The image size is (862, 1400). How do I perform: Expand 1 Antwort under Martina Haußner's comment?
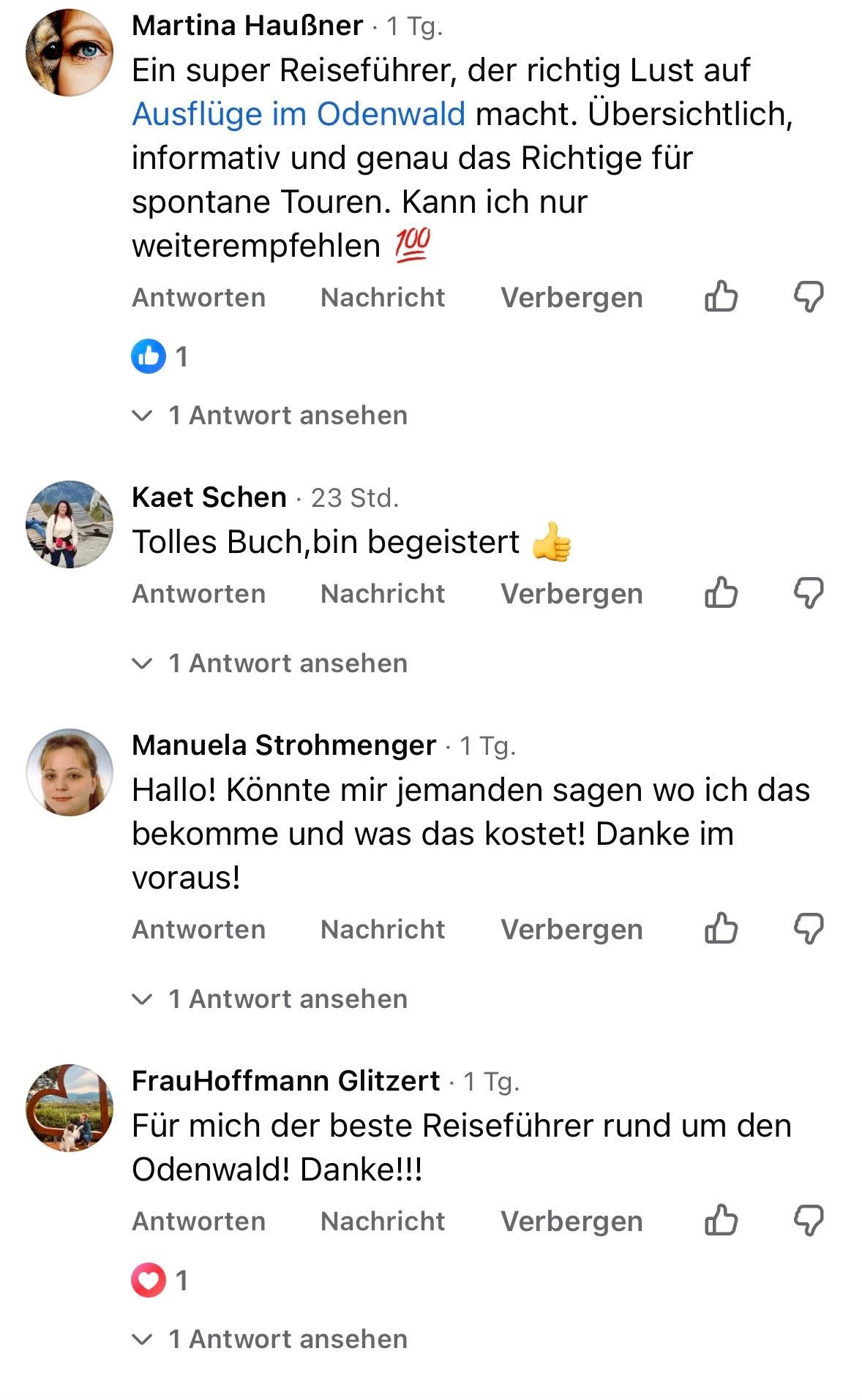pos(269,415)
